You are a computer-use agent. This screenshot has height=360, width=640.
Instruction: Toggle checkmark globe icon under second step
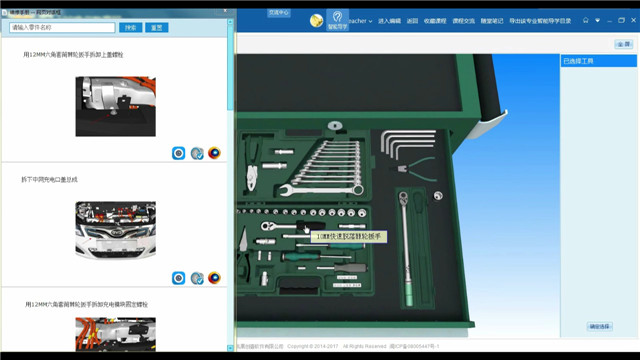[x=197, y=278]
